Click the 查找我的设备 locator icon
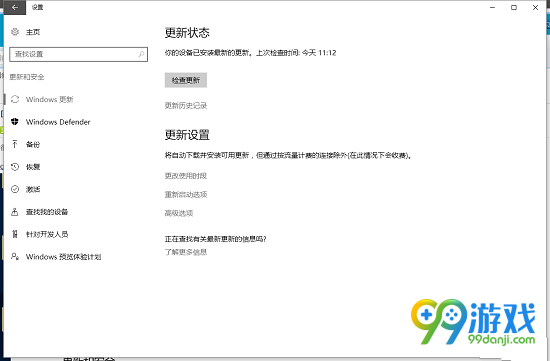The width and height of the screenshot is (550, 361). click(x=15, y=212)
